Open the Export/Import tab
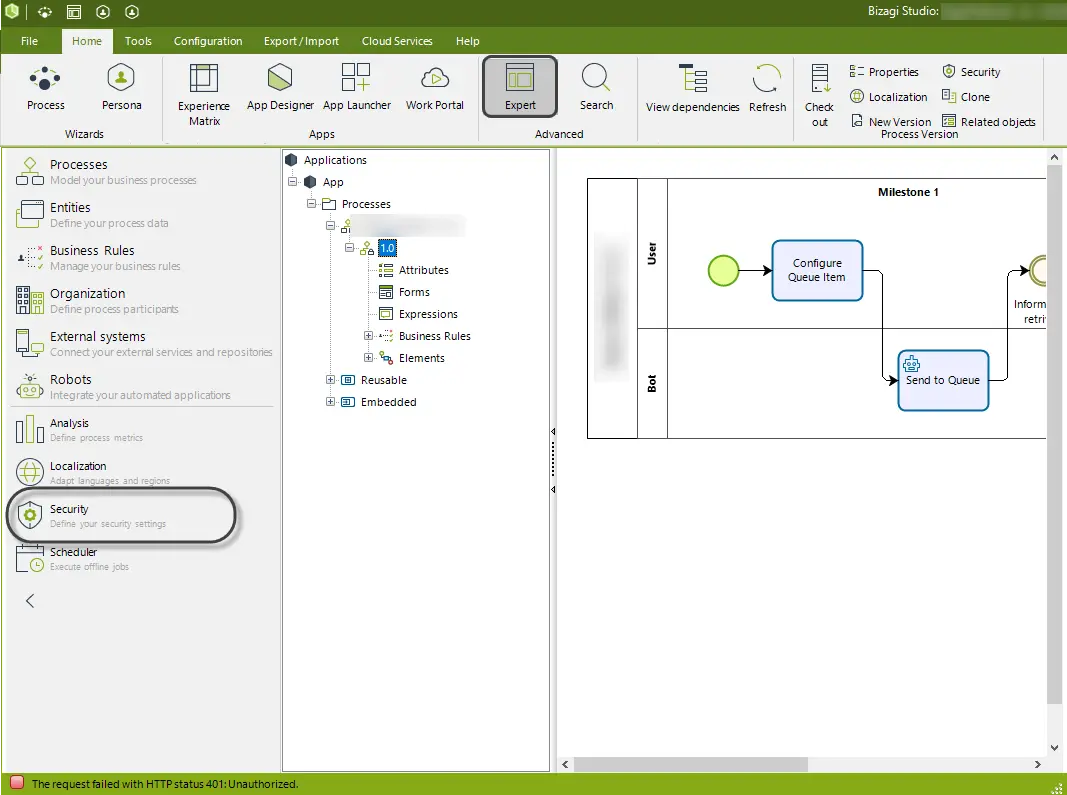This screenshot has width=1067, height=795. 301,41
